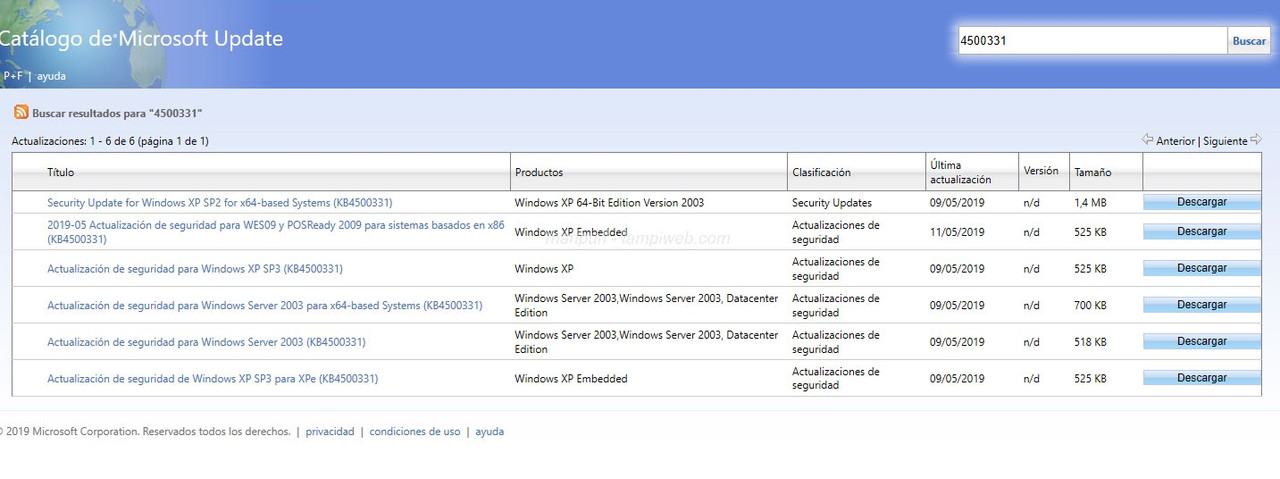Download the 09/05/2019 Windows XP product update
This screenshot has width=1280, height=479.
click(1202, 269)
